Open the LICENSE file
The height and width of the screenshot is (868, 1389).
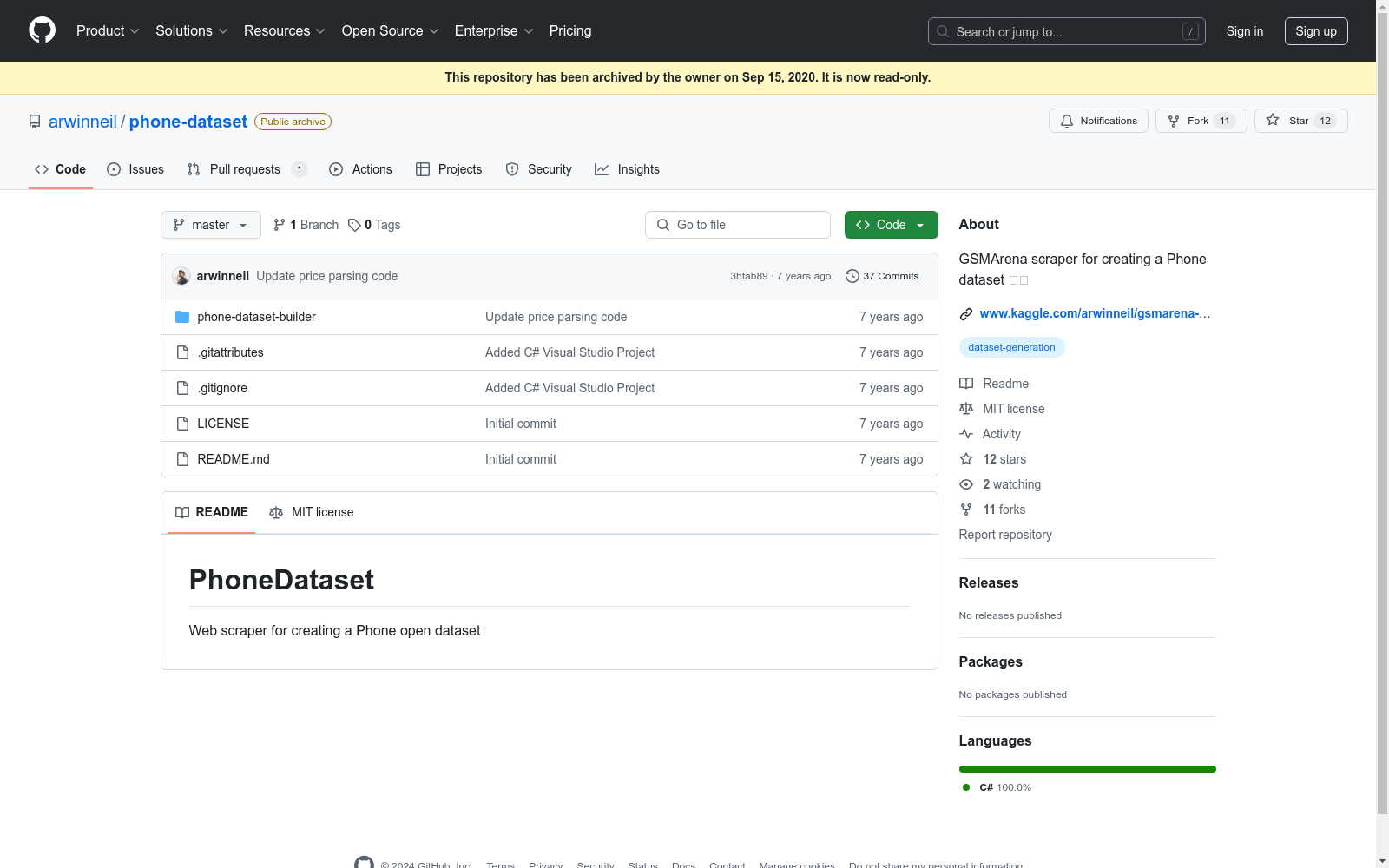(x=223, y=424)
